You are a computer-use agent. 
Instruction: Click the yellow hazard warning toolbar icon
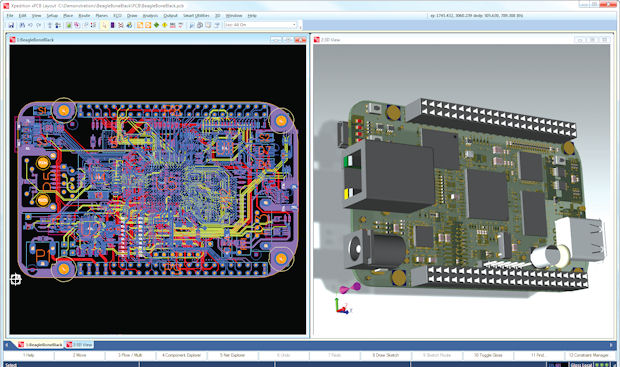(164, 25)
